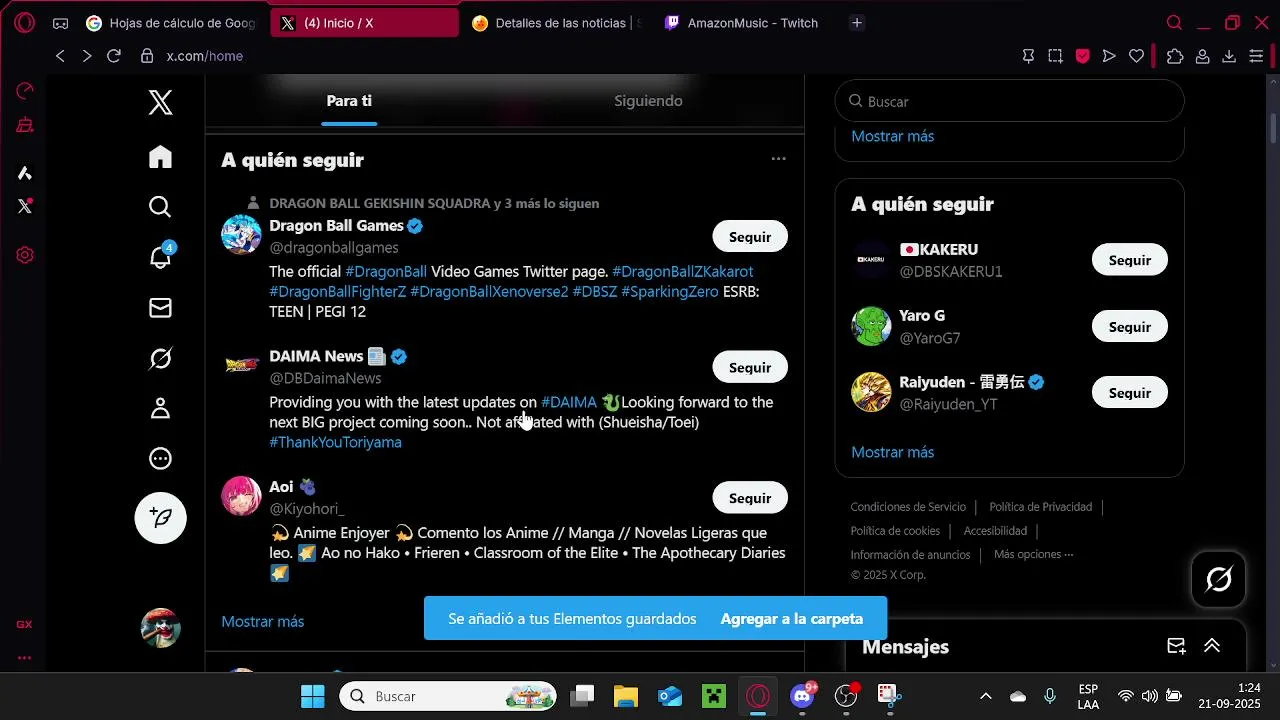Click Mostrar más under right A quién seguir
Image resolution: width=1280 pixels, height=720 pixels.
pos(892,452)
